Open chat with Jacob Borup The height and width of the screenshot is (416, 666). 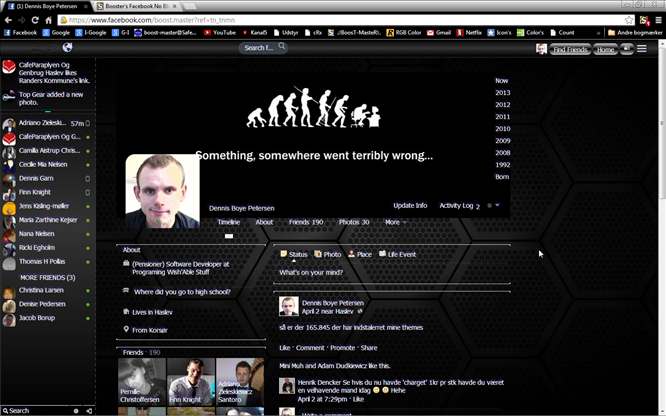[x=46, y=318]
